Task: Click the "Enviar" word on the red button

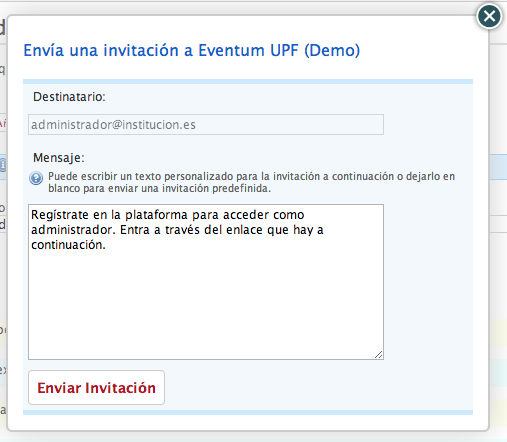Action: [59, 388]
